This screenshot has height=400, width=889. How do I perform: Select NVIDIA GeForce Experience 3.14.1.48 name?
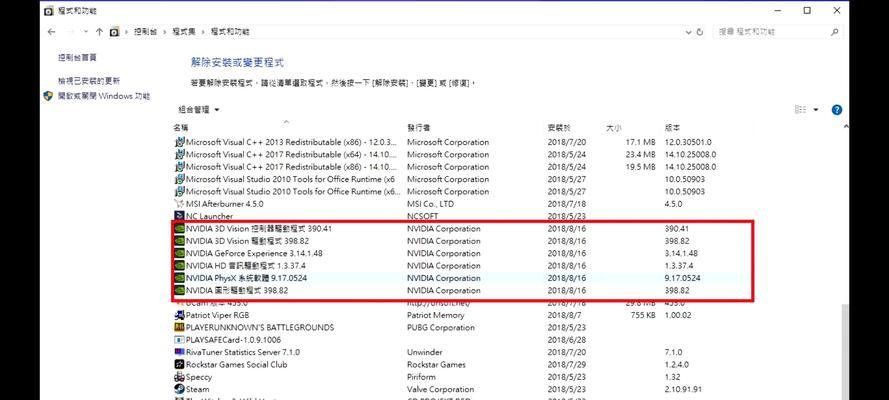point(254,253)
